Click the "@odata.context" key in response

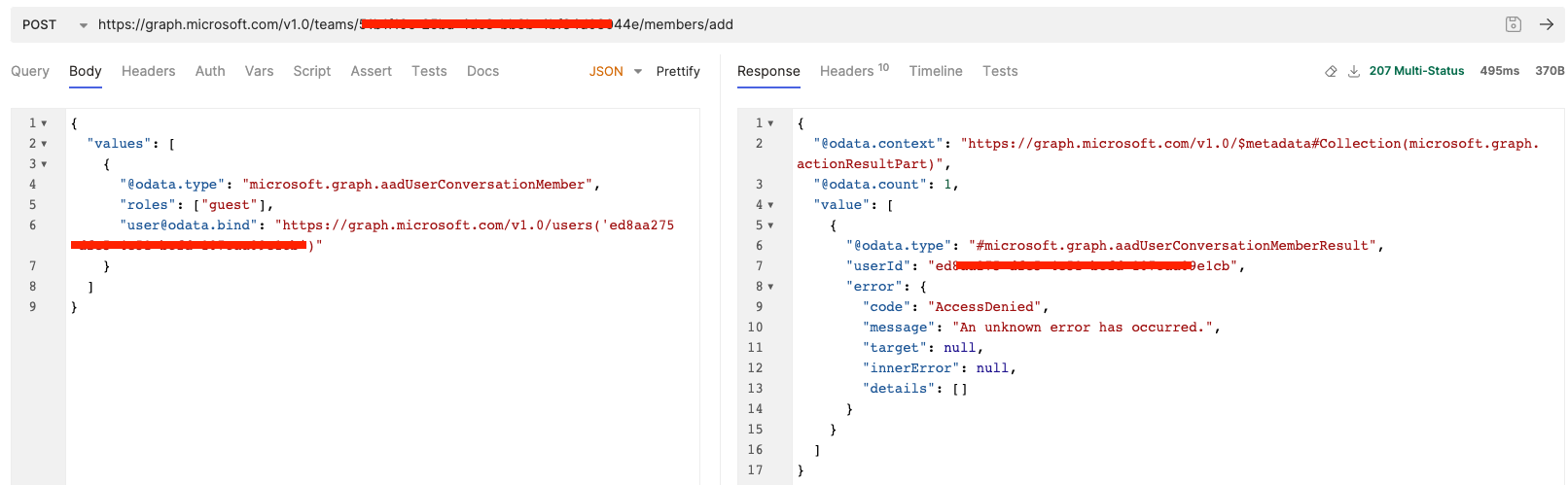tap(878, 144)
